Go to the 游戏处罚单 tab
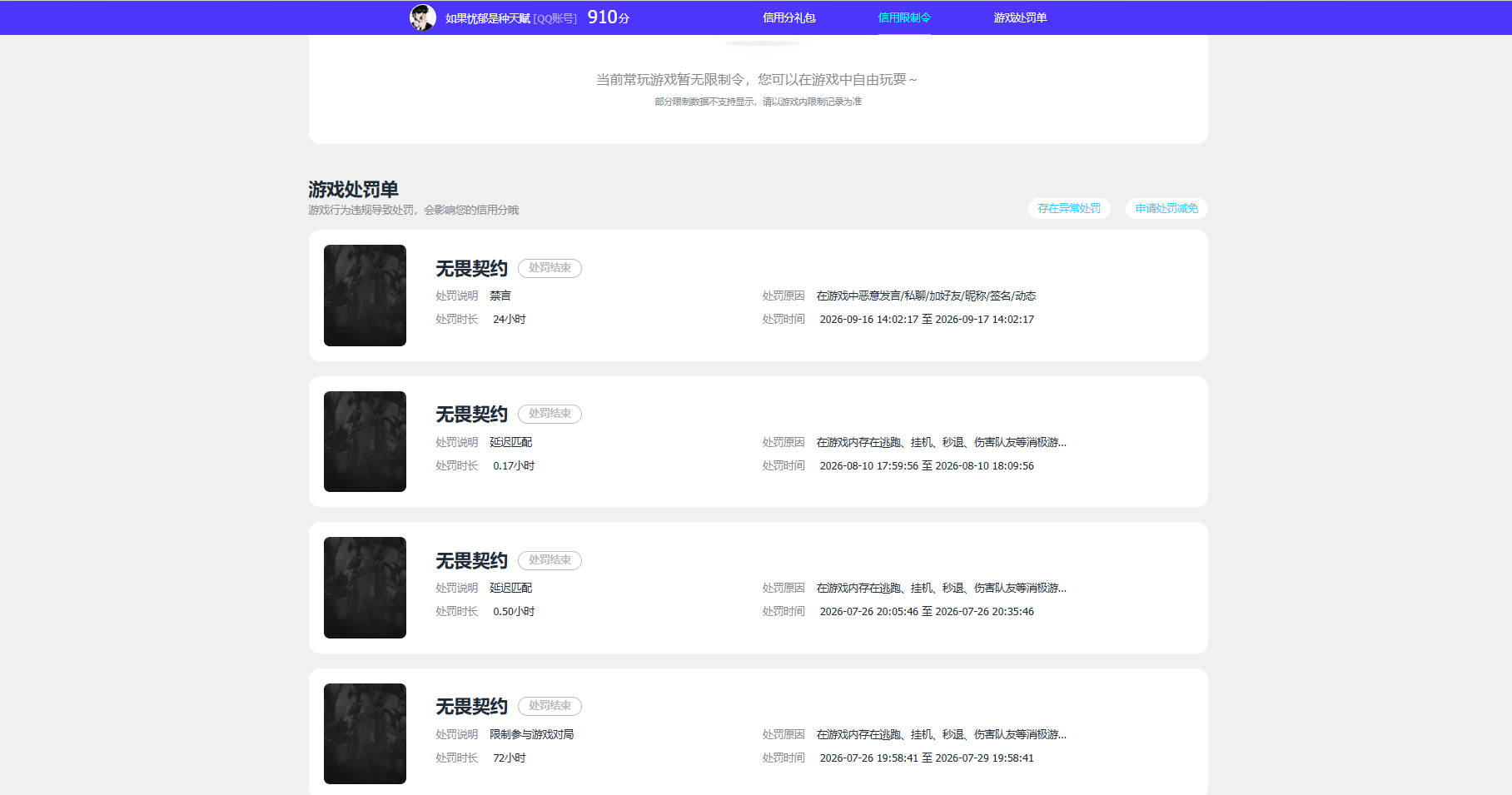 click(x=1020, y=17)
